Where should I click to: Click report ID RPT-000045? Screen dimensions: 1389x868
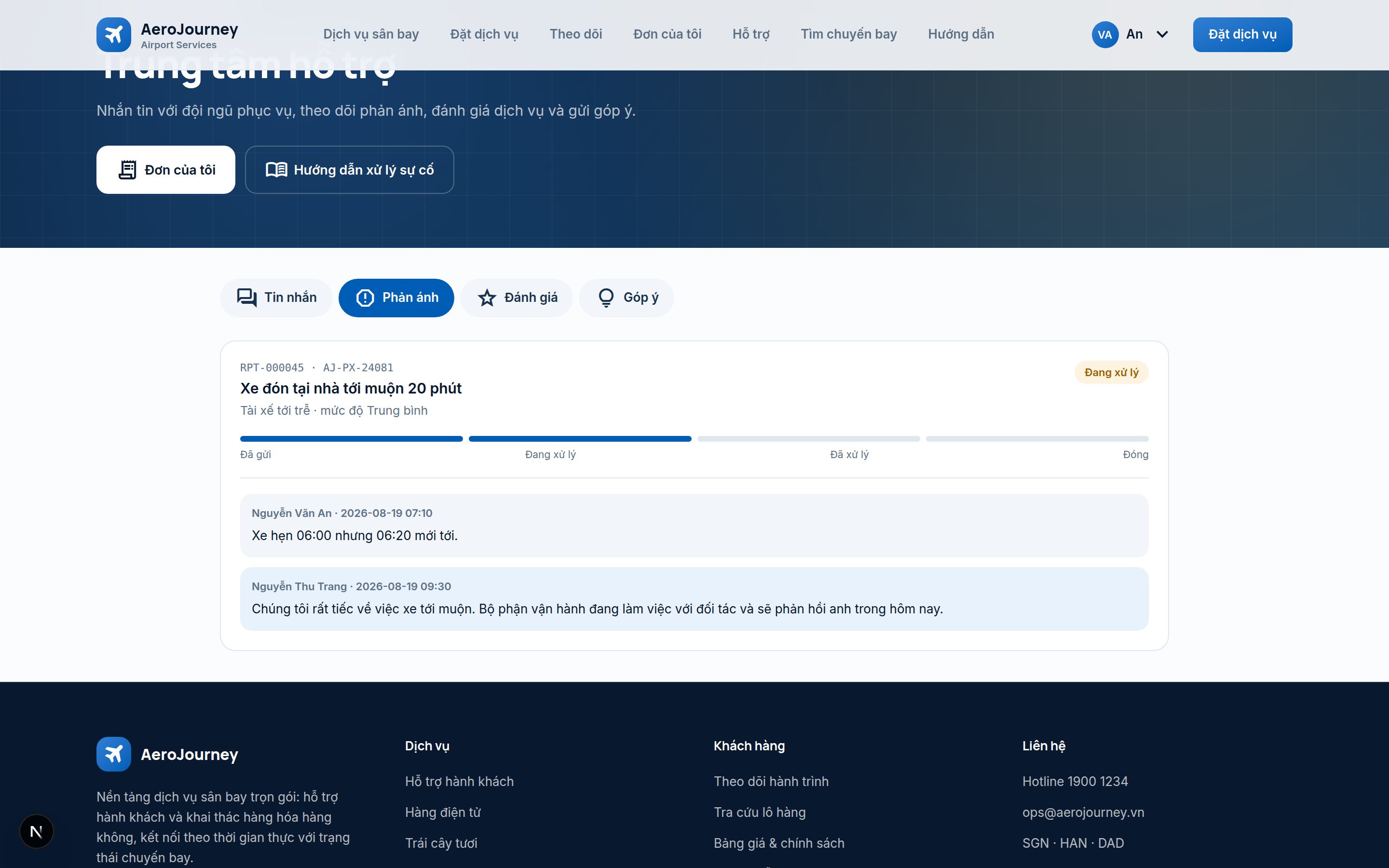pyautogui.click(x=272, y=367)
